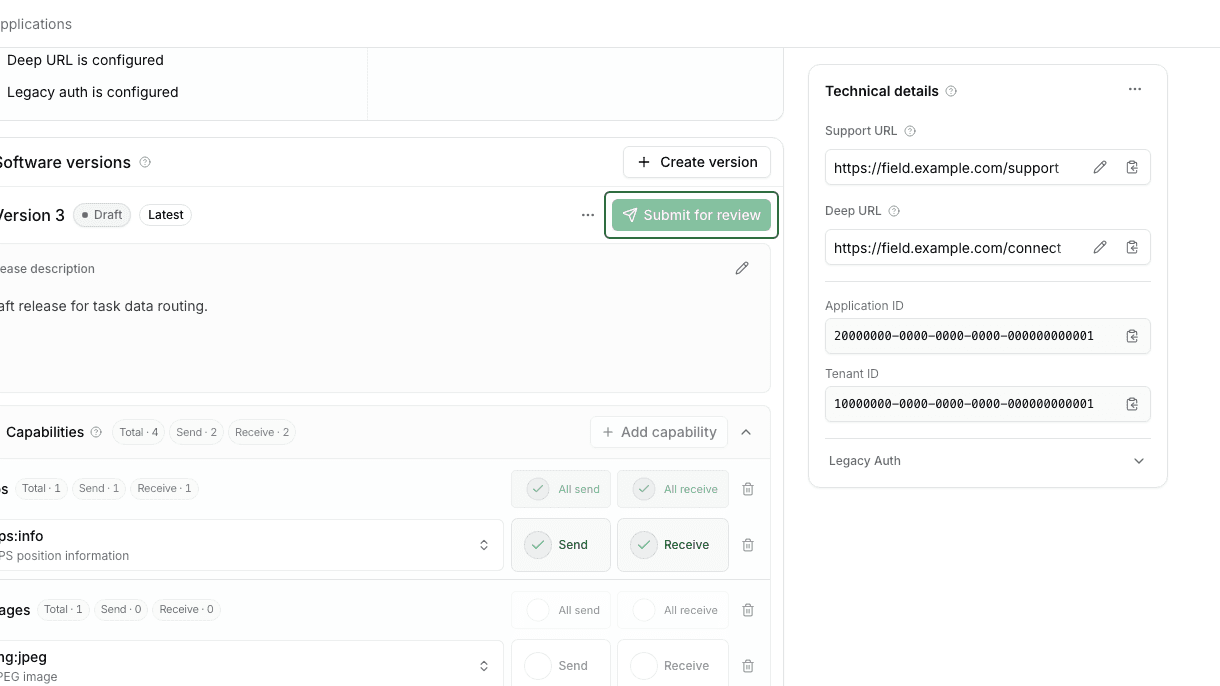Click the Capabilities 'Total · 4' badge
The image size is (1220, 686).
[139, 432]
